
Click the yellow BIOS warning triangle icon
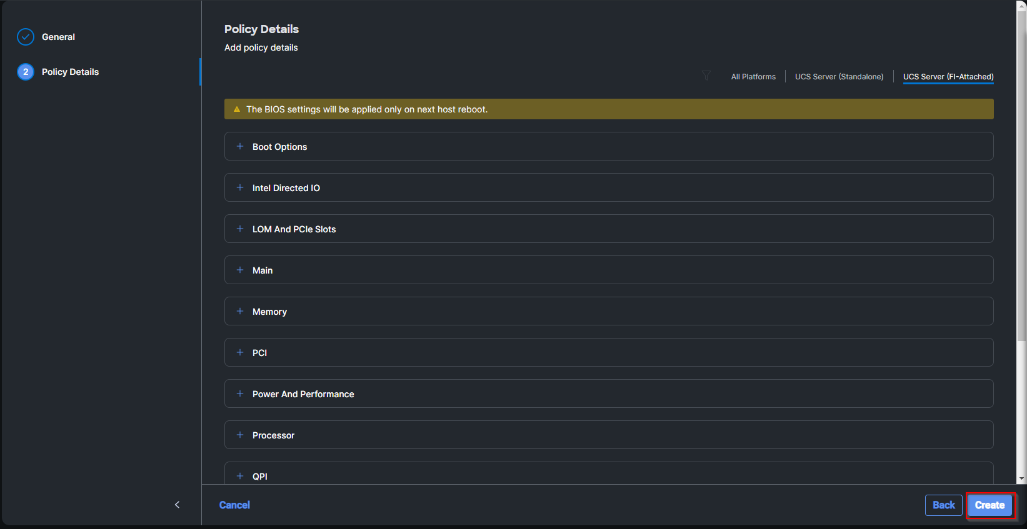tap(237, 109)
